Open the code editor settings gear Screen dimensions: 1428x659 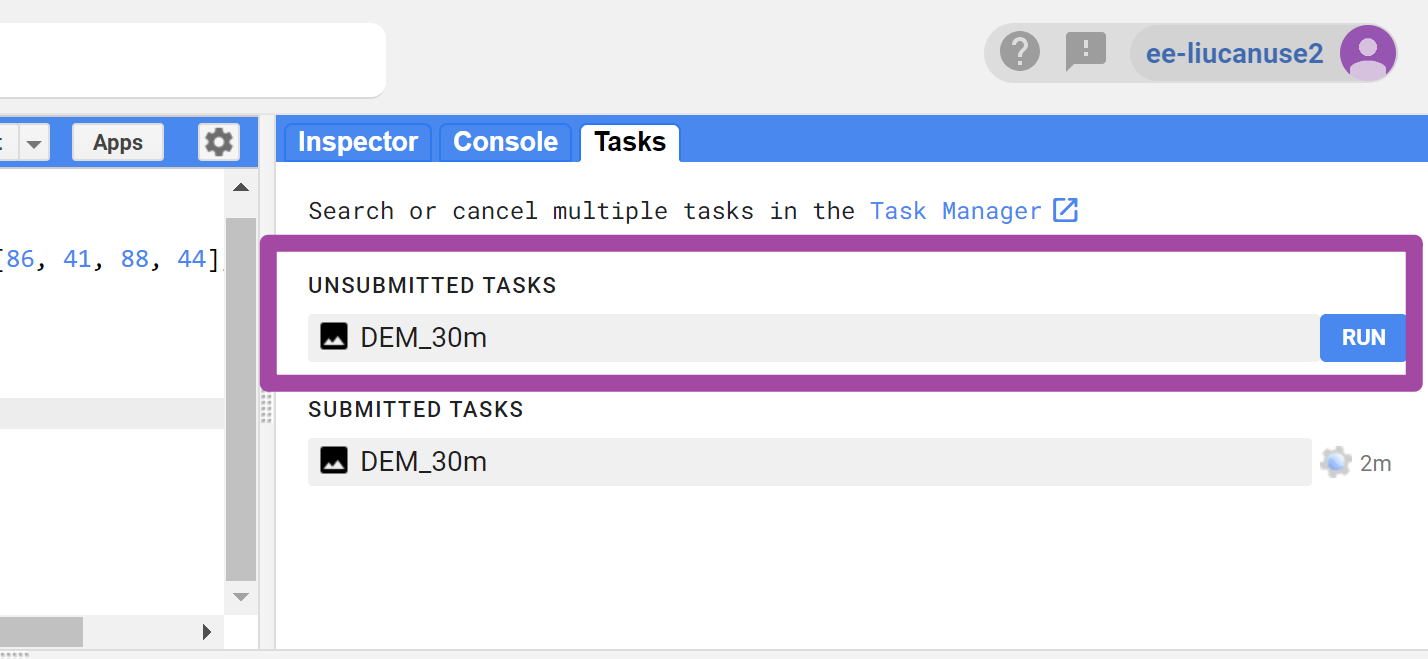click(x=218, y=142)
